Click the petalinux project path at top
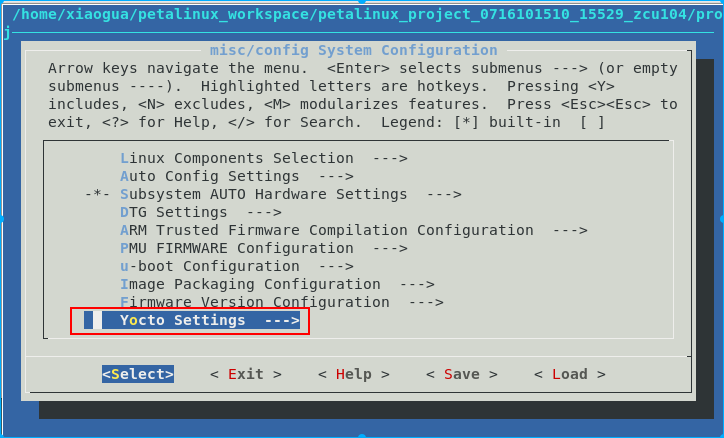Screen dimensions: 724x438 [368, 15]
